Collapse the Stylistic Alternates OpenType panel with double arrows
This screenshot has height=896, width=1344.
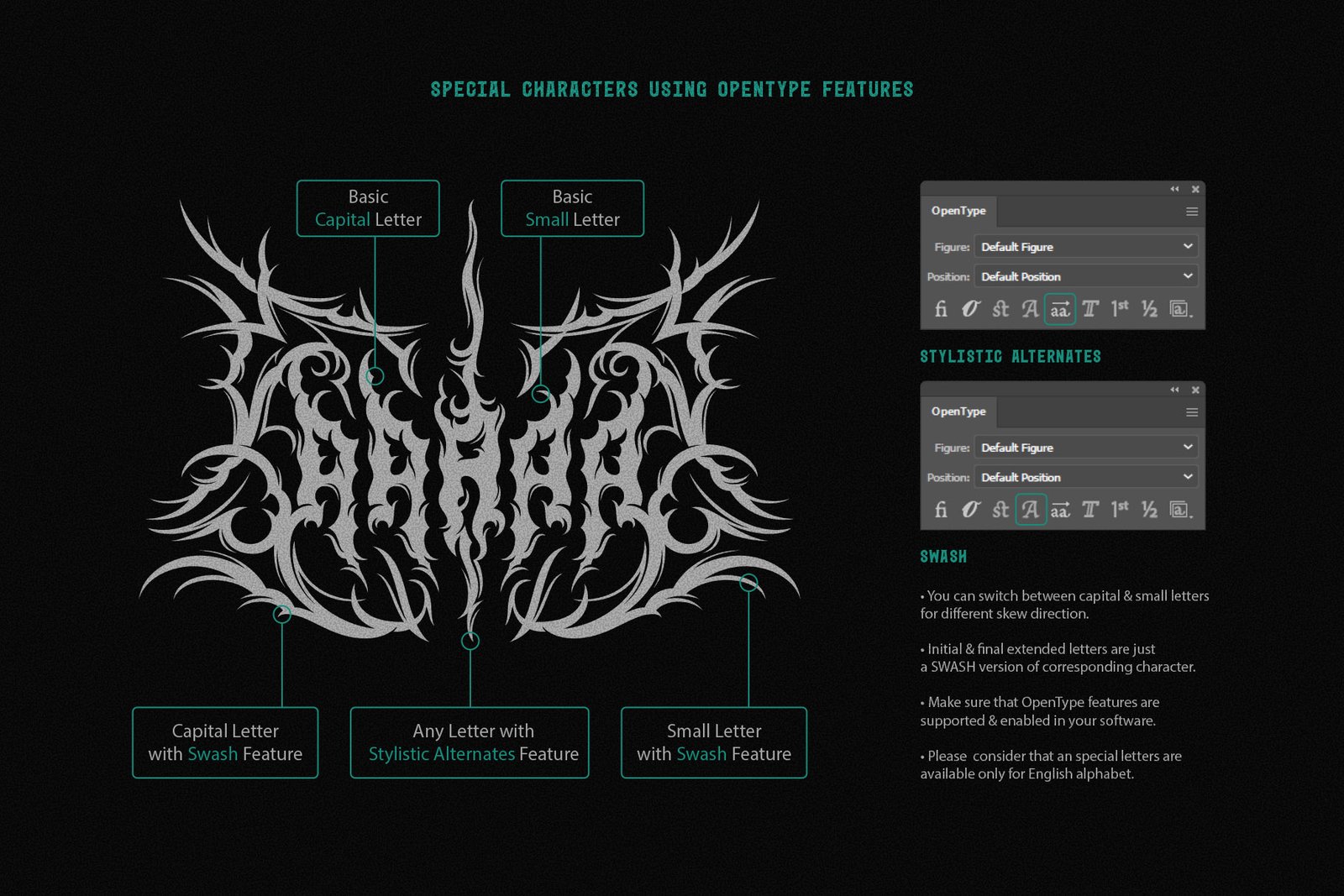click(1174, 189)
